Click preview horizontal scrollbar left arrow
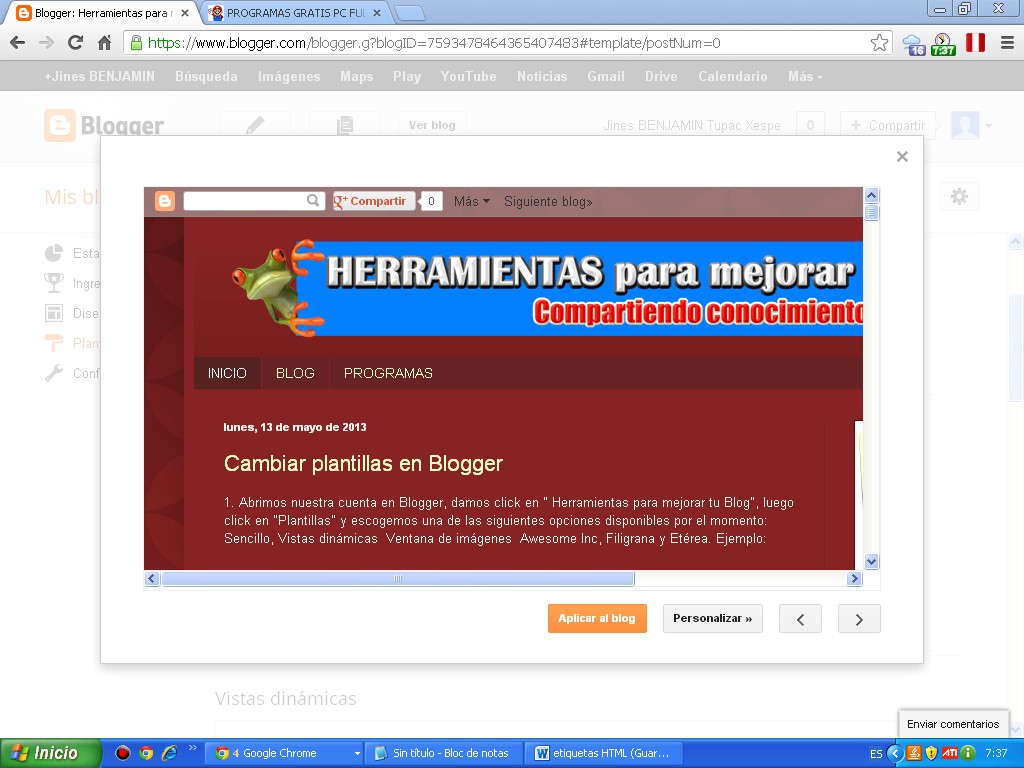Screen dimensions: 1024x768 [152, 579]
